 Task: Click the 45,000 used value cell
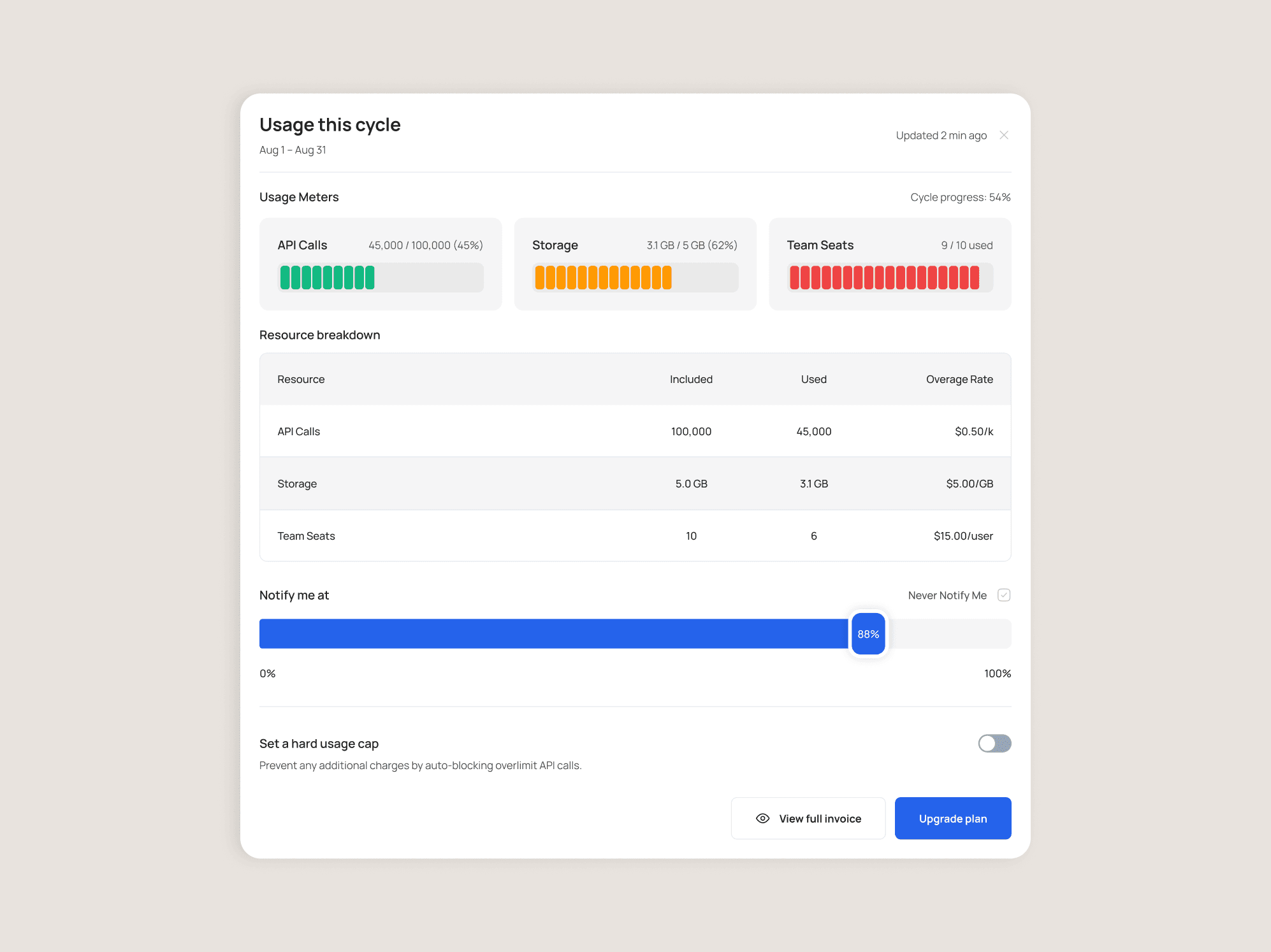point(814,431)
